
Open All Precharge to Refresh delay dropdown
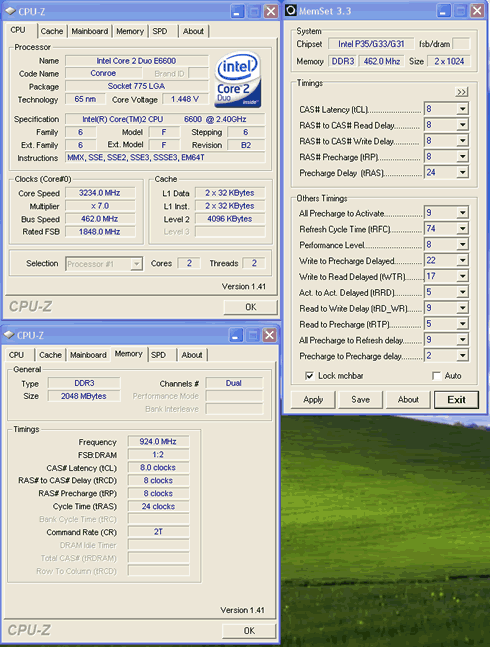(462, 340)
